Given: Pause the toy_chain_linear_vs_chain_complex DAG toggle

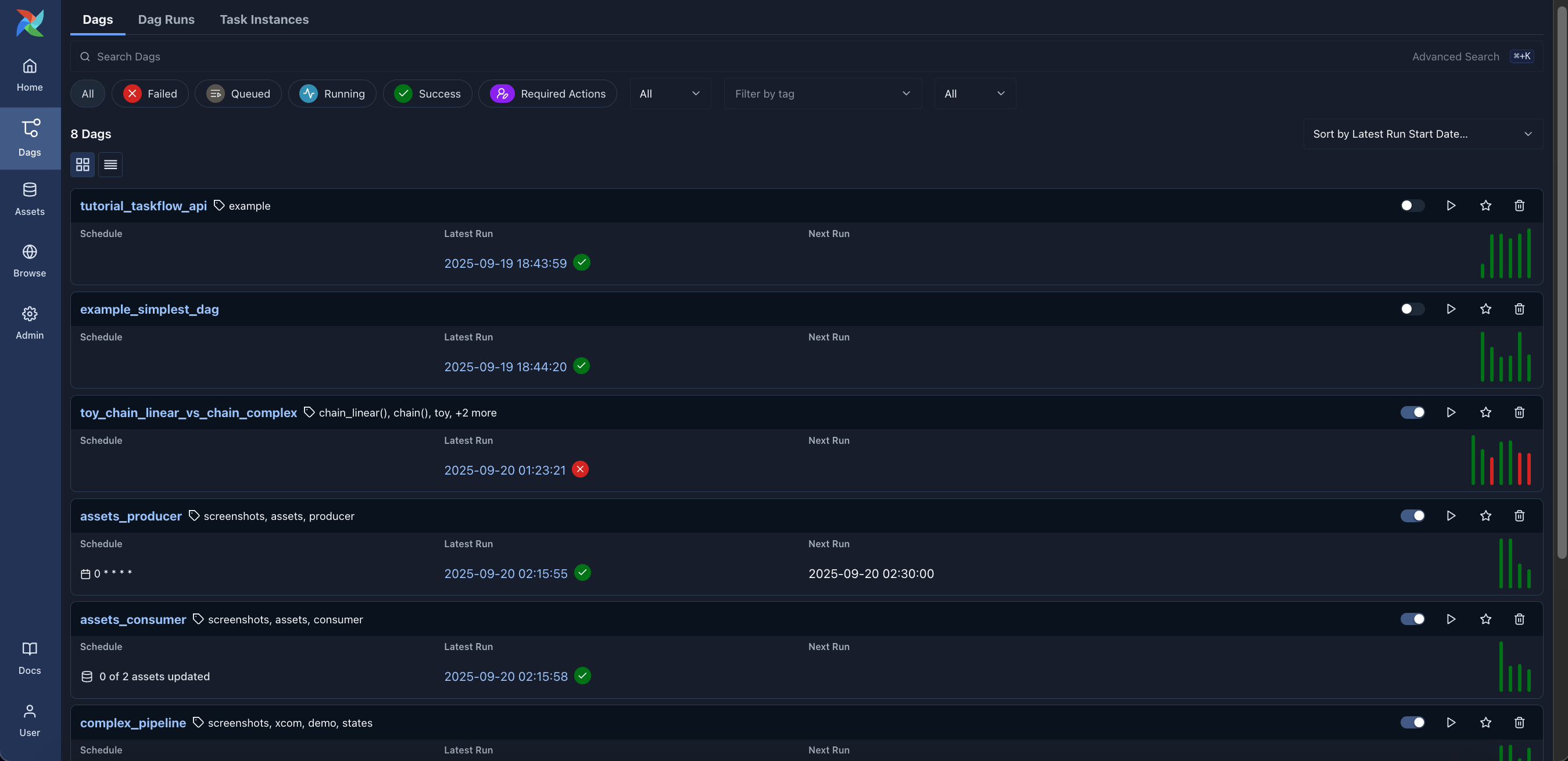Looking at the screenshot, I should (x=1412, y=412).
